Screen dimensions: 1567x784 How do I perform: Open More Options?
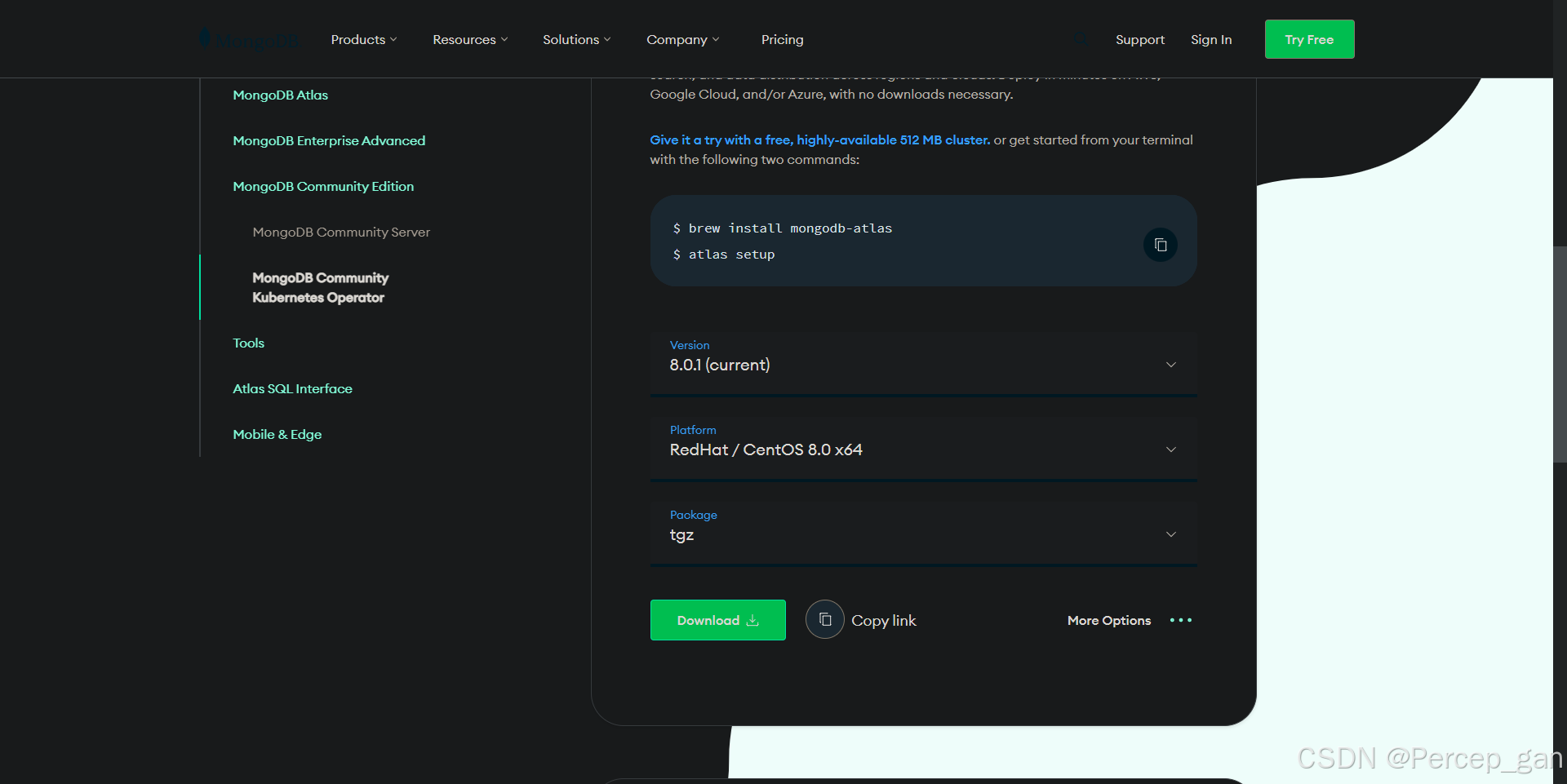(x=1109, y=621)
